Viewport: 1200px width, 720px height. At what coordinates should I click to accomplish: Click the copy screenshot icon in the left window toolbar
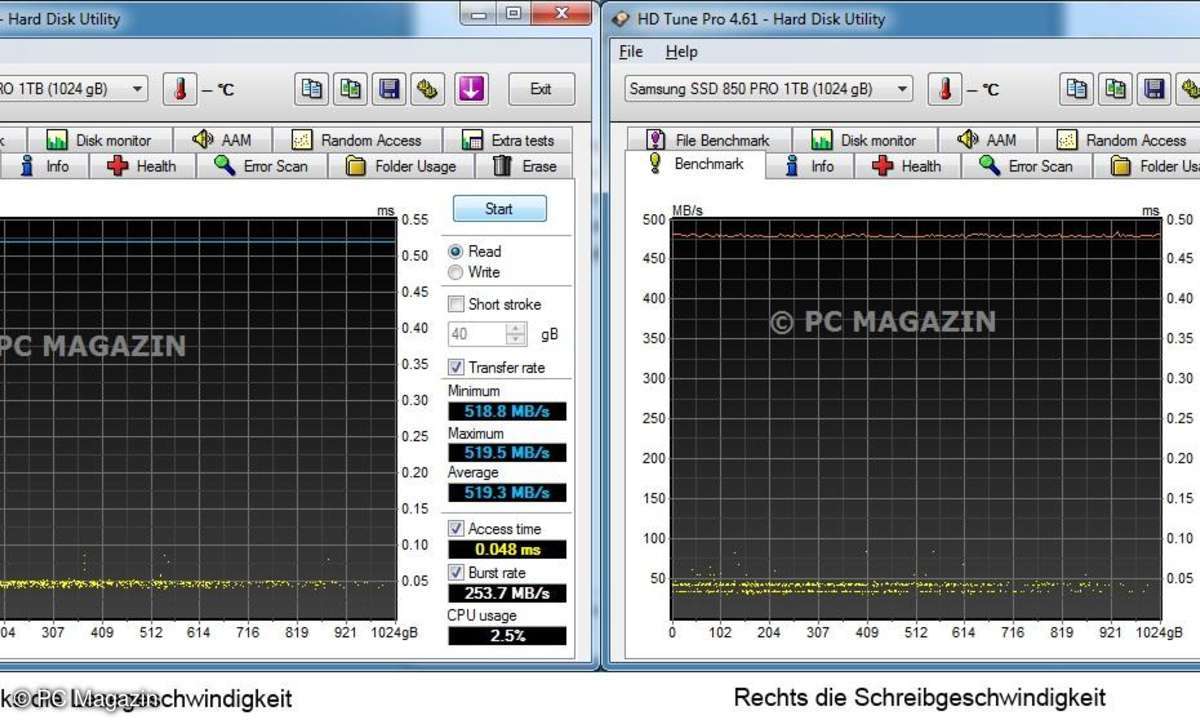pyautogui.click(x=350, y=89)
